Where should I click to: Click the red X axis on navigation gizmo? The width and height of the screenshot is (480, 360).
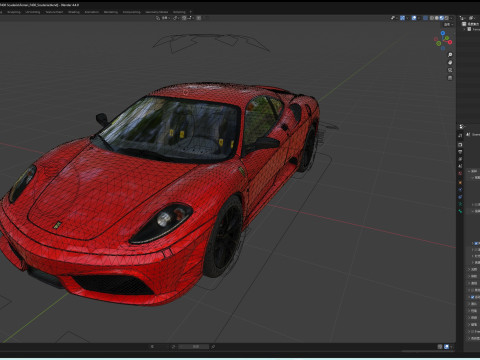click(450, 42)
